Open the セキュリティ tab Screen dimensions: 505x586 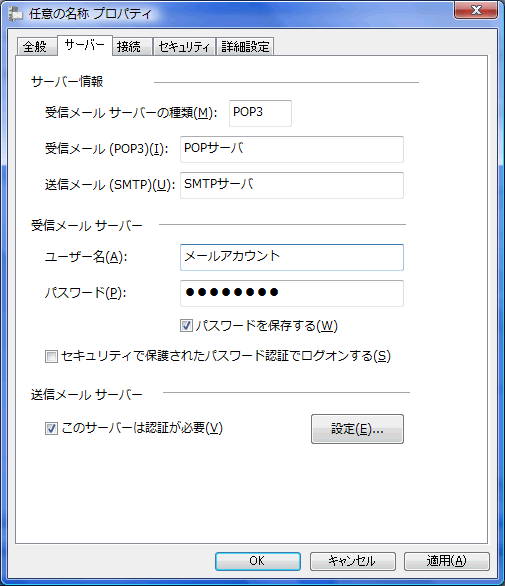184,47
